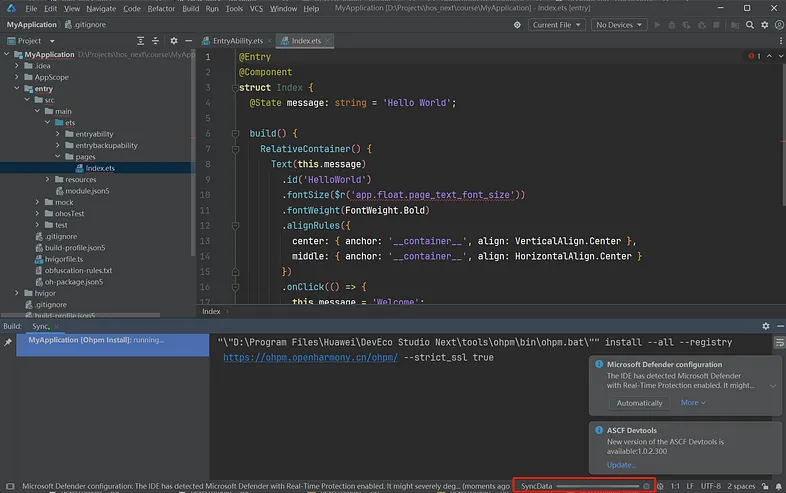Expand the .idea folder
Viewport: 786px width, 493px height.
[17, 66]
